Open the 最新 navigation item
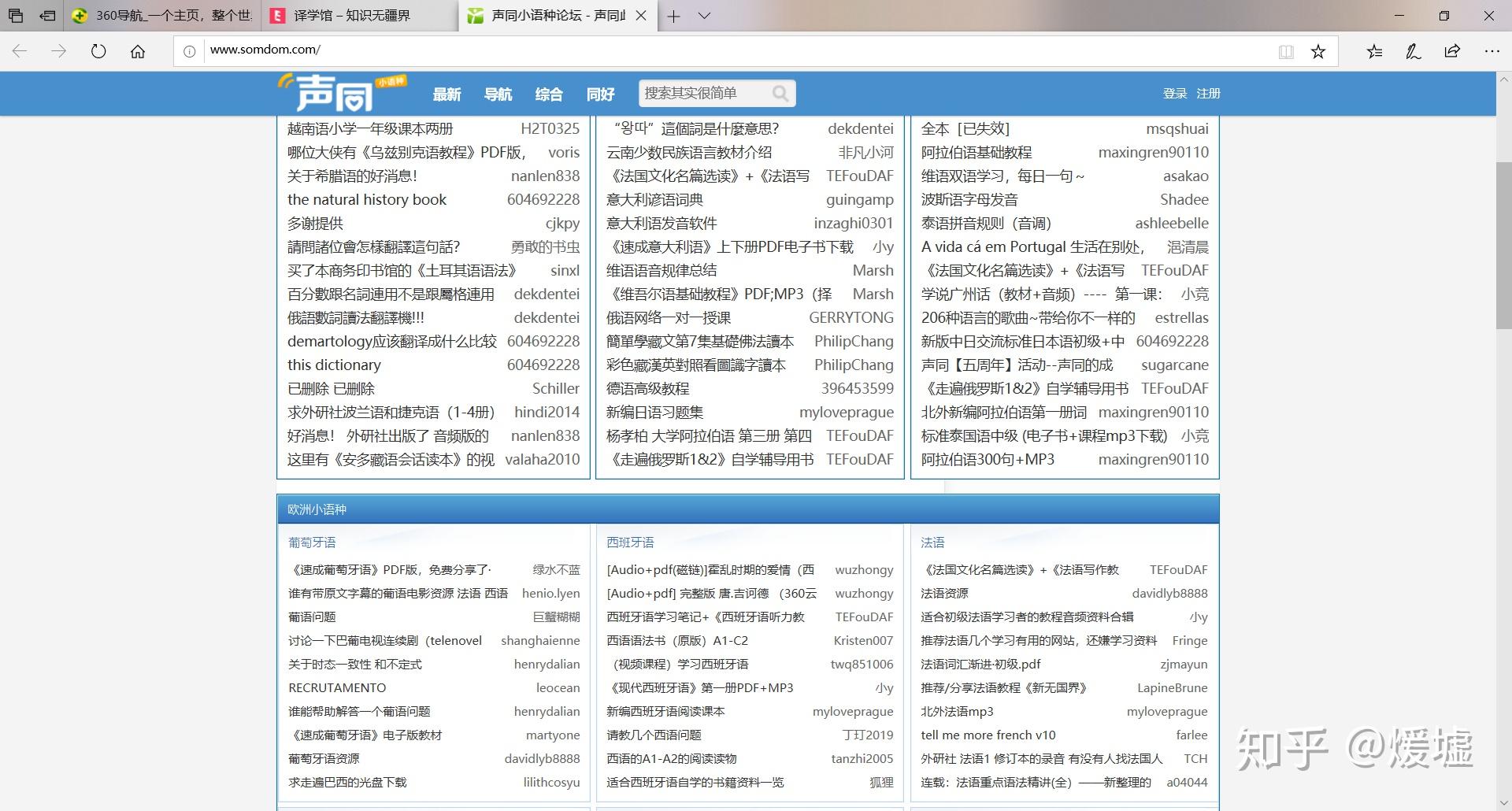1512x811 pixels. tap(447, 94)
